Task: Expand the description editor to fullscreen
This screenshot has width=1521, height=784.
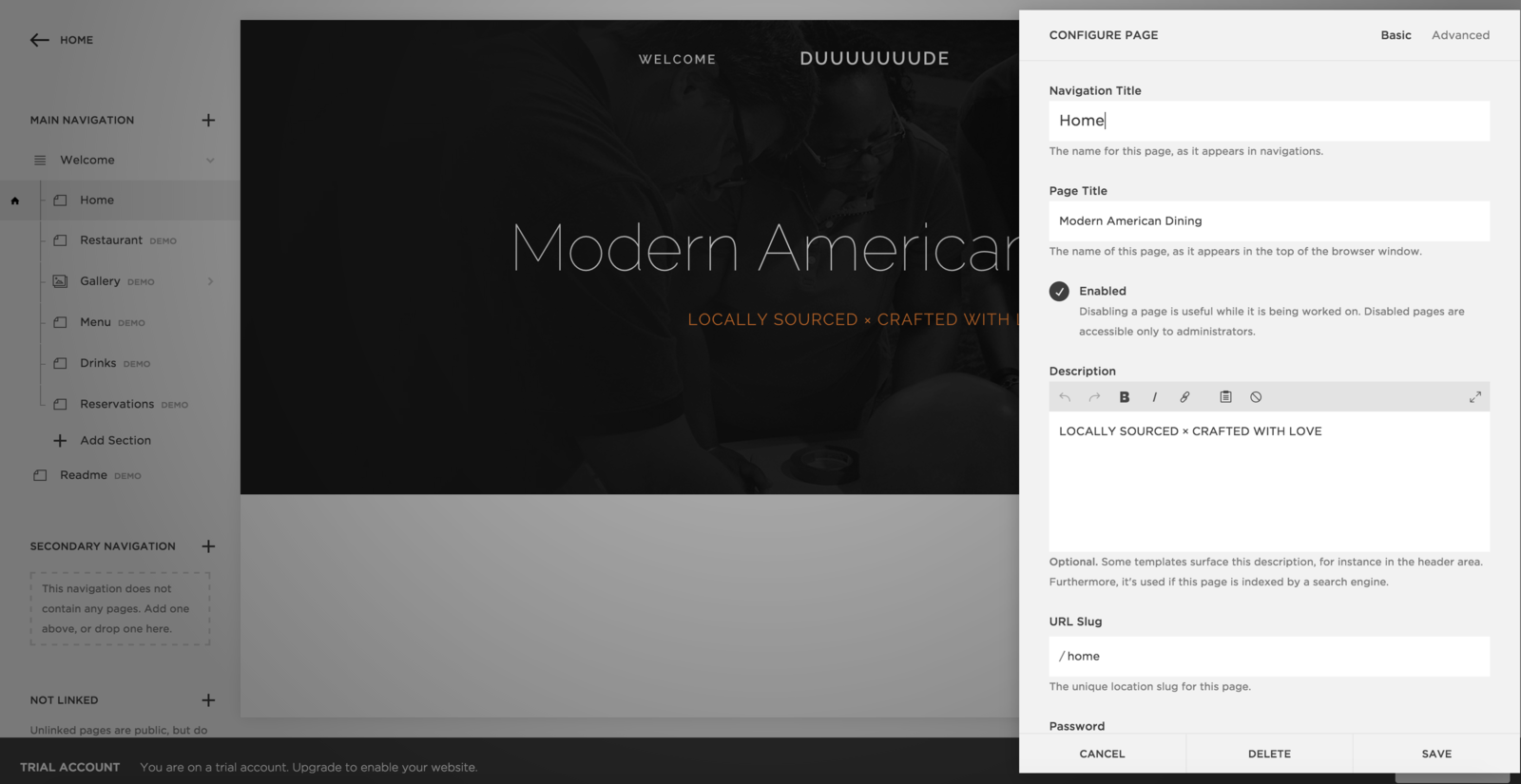Action: pyautogui.click(x=1475, y=397)
